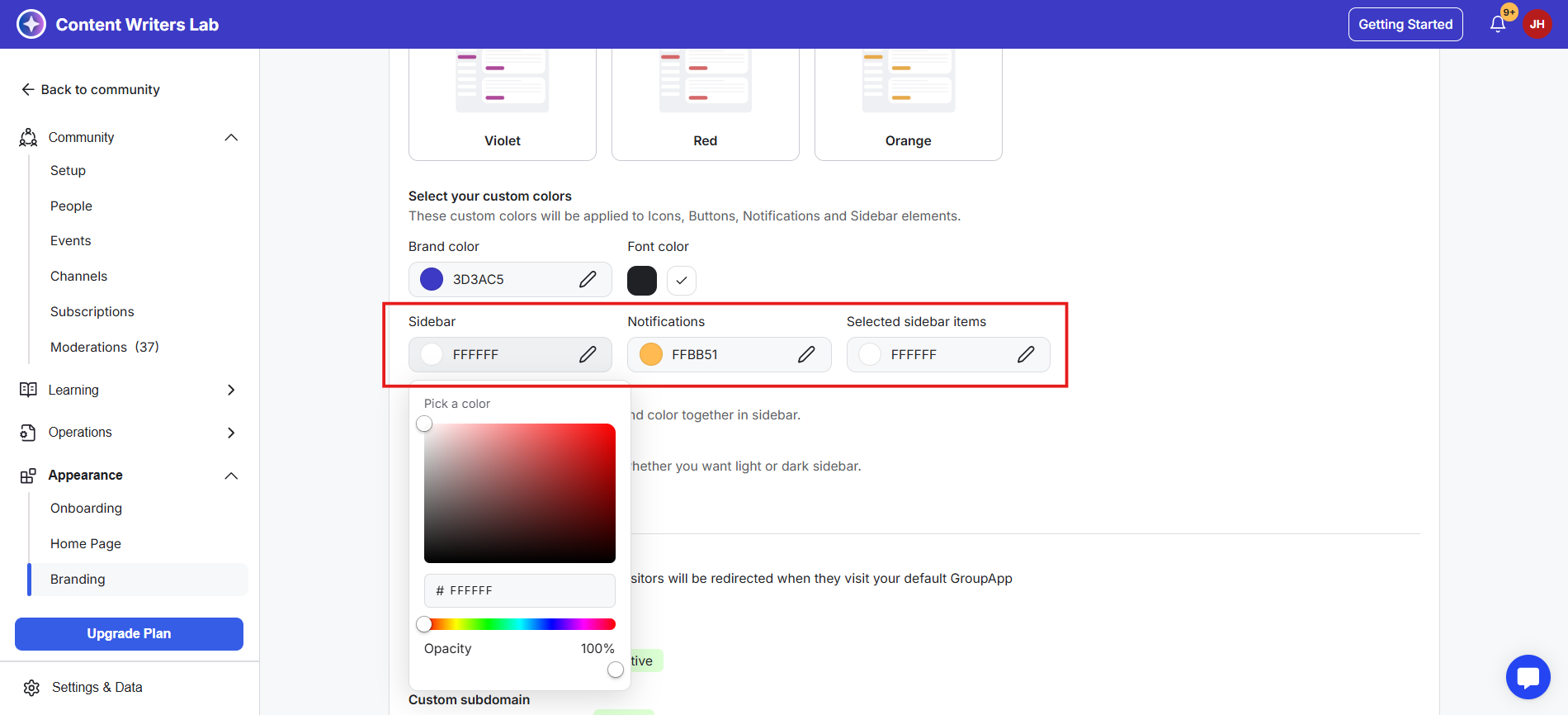Open Moderations (37) page
Screen dimensions: 1568x715
pos(105,348)
